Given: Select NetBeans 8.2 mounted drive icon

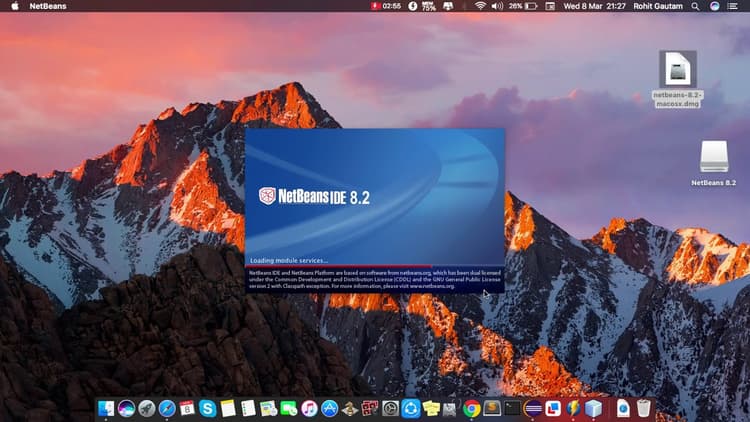Looking at the screenshot, I should [714, 163].
